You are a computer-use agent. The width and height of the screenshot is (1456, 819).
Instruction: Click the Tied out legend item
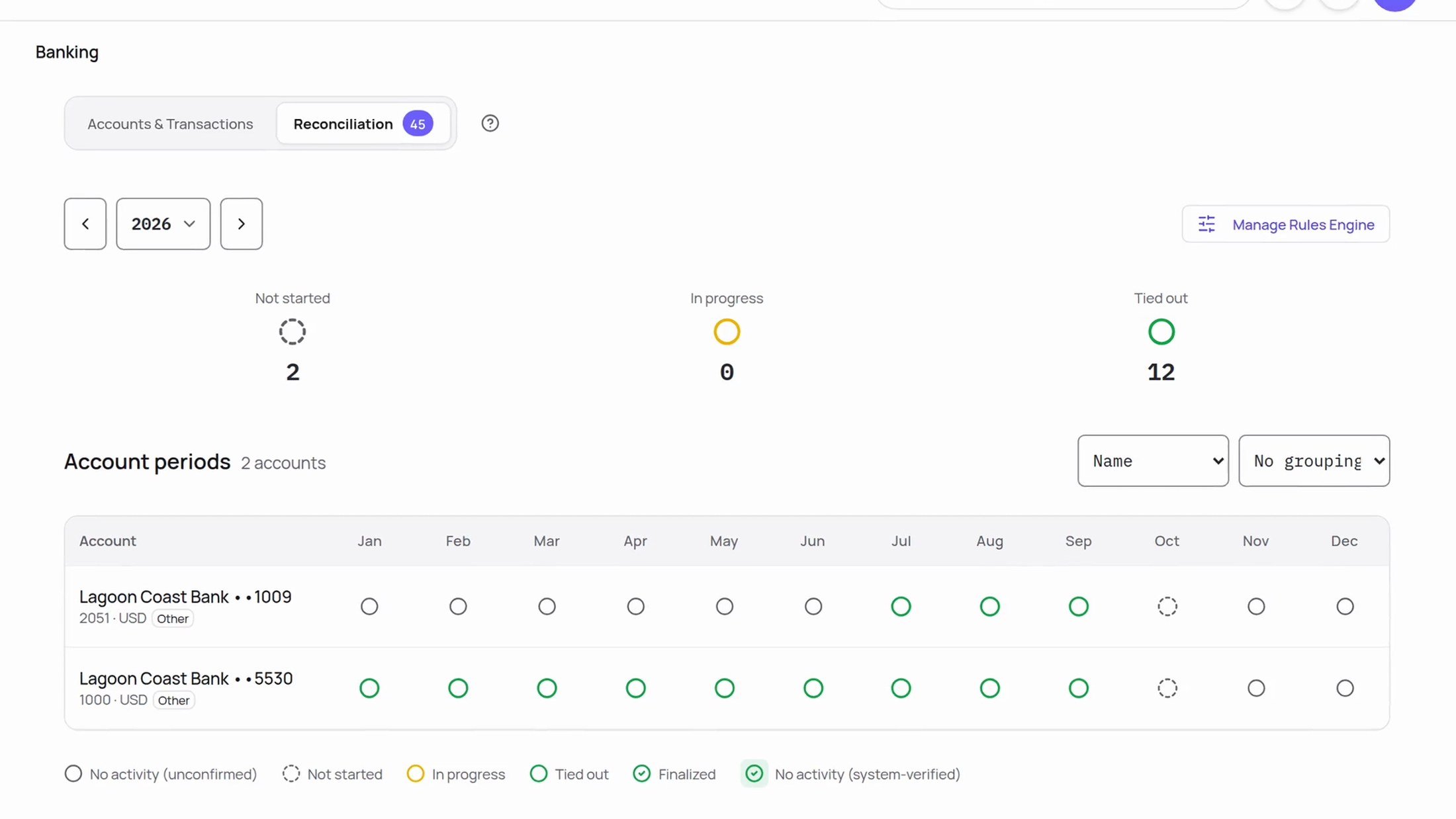(x=569, y=774)
